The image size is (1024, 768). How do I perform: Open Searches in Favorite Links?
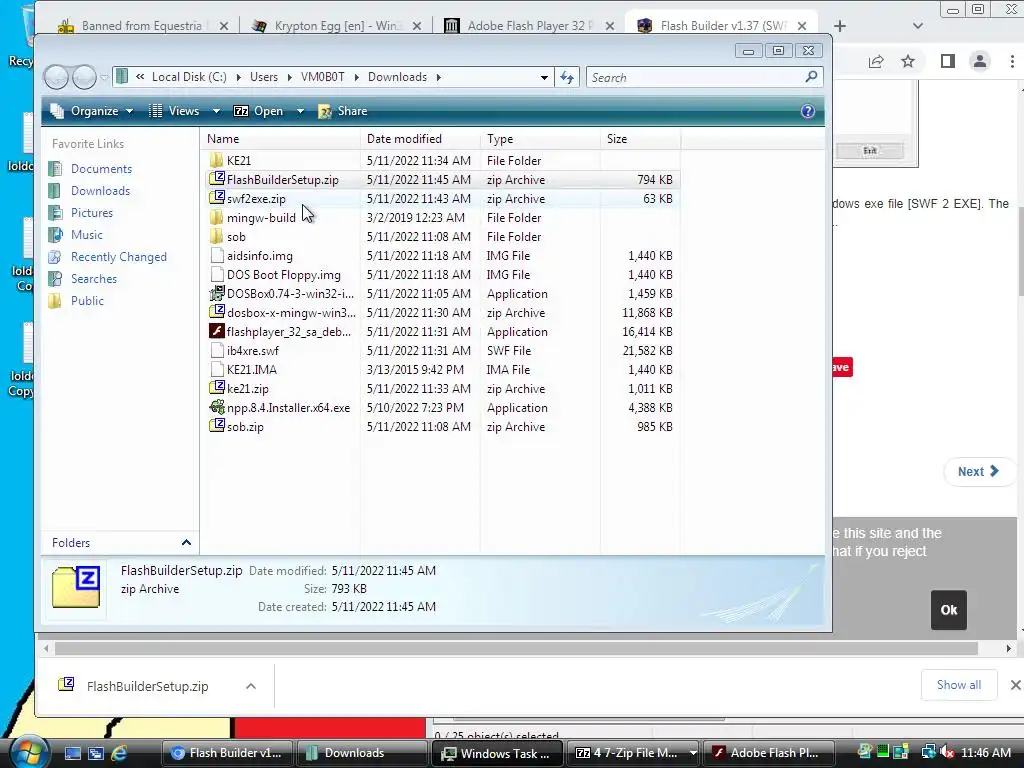tap(93, 279)
